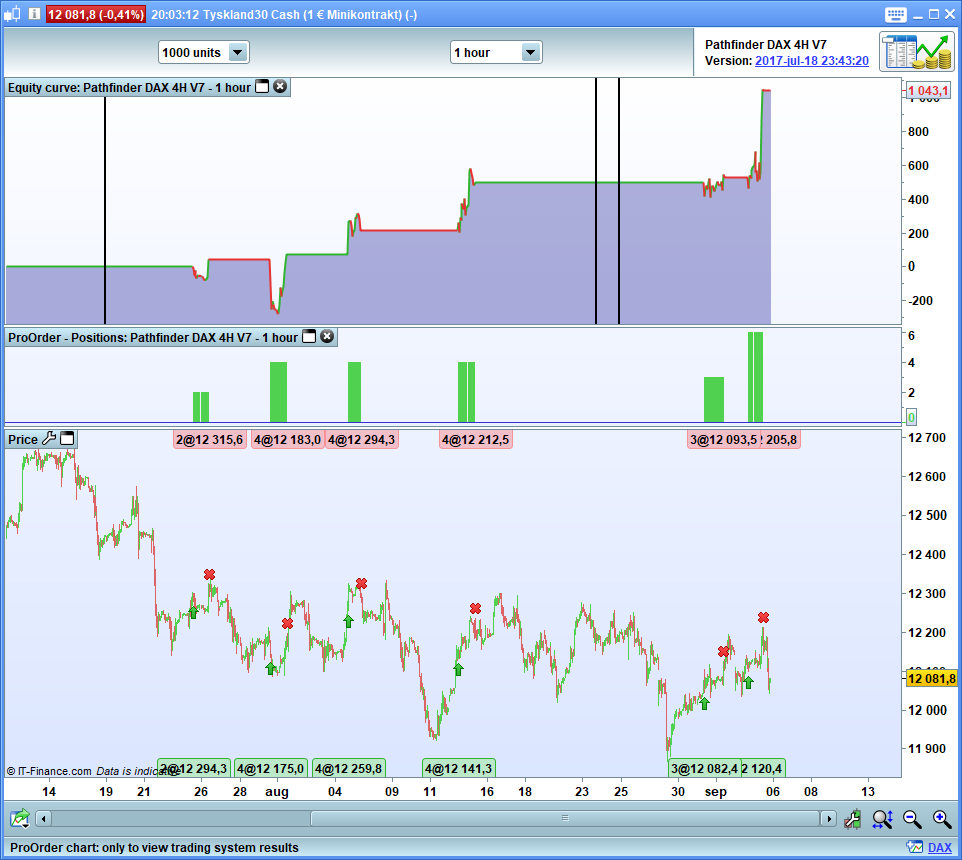Image resolution: width=962 pixels, height=860 pixels.
Task: Click the ProOrder Positions panel title
Action: (153, 337)
